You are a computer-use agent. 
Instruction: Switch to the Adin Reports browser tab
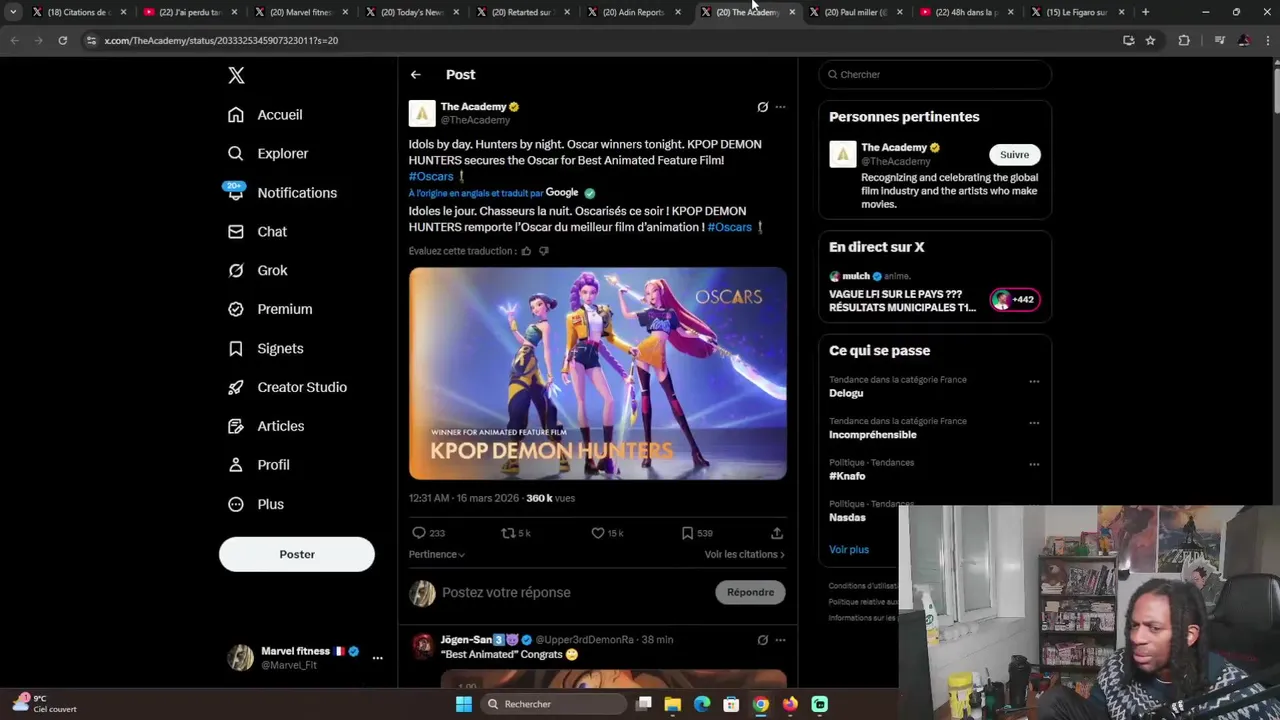coord(633,12)
